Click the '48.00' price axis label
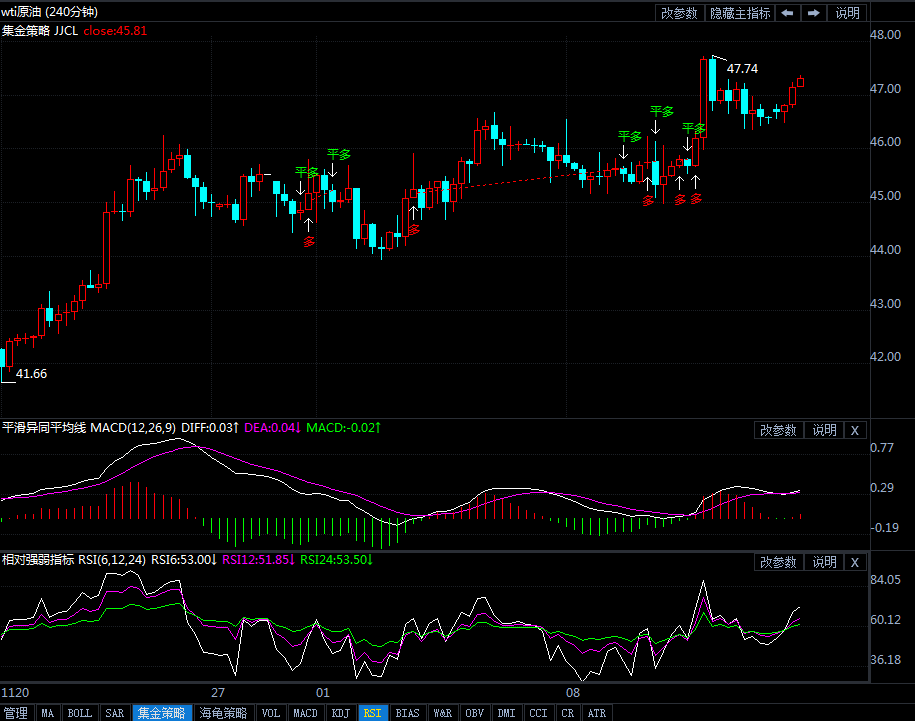 tap(885, 34)
